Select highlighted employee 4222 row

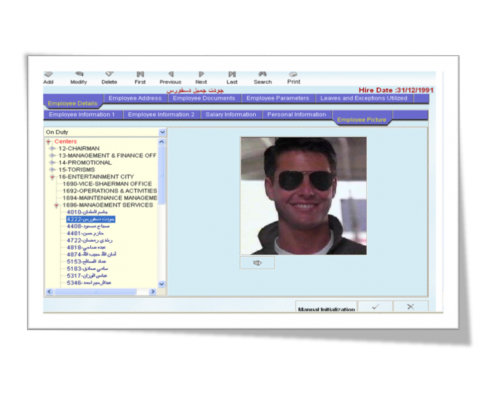(x=91, y=219)
